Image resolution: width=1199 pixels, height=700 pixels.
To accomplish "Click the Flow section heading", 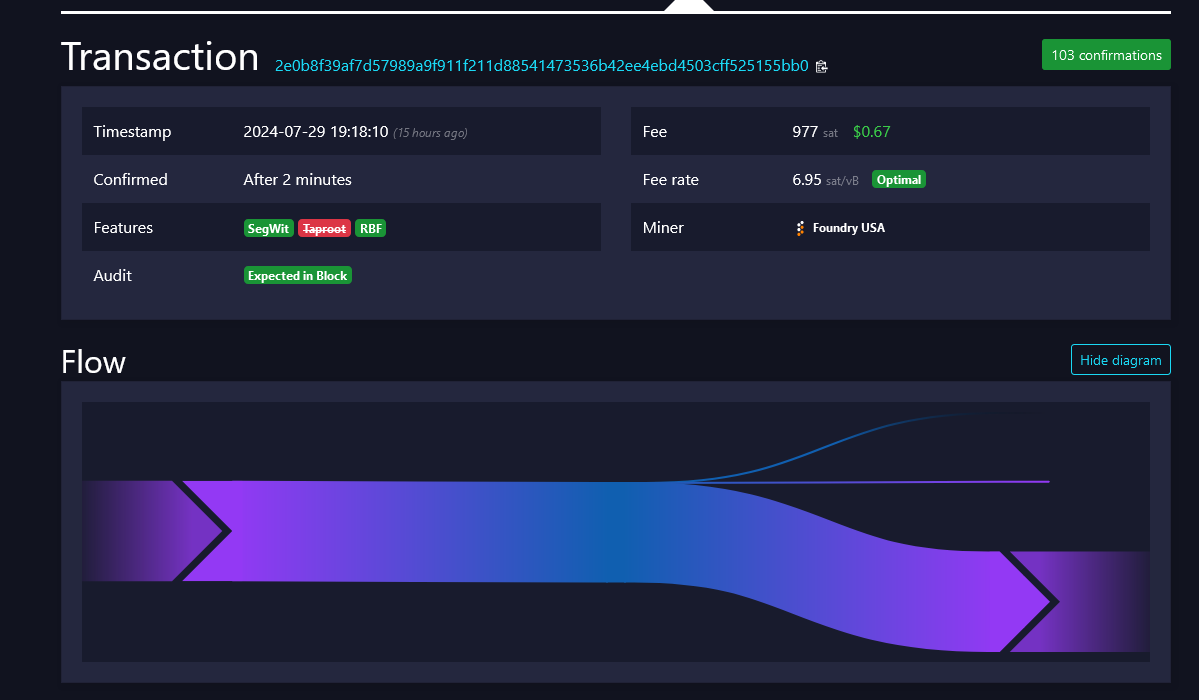I will pyautogui.click(x=93, y=362).
